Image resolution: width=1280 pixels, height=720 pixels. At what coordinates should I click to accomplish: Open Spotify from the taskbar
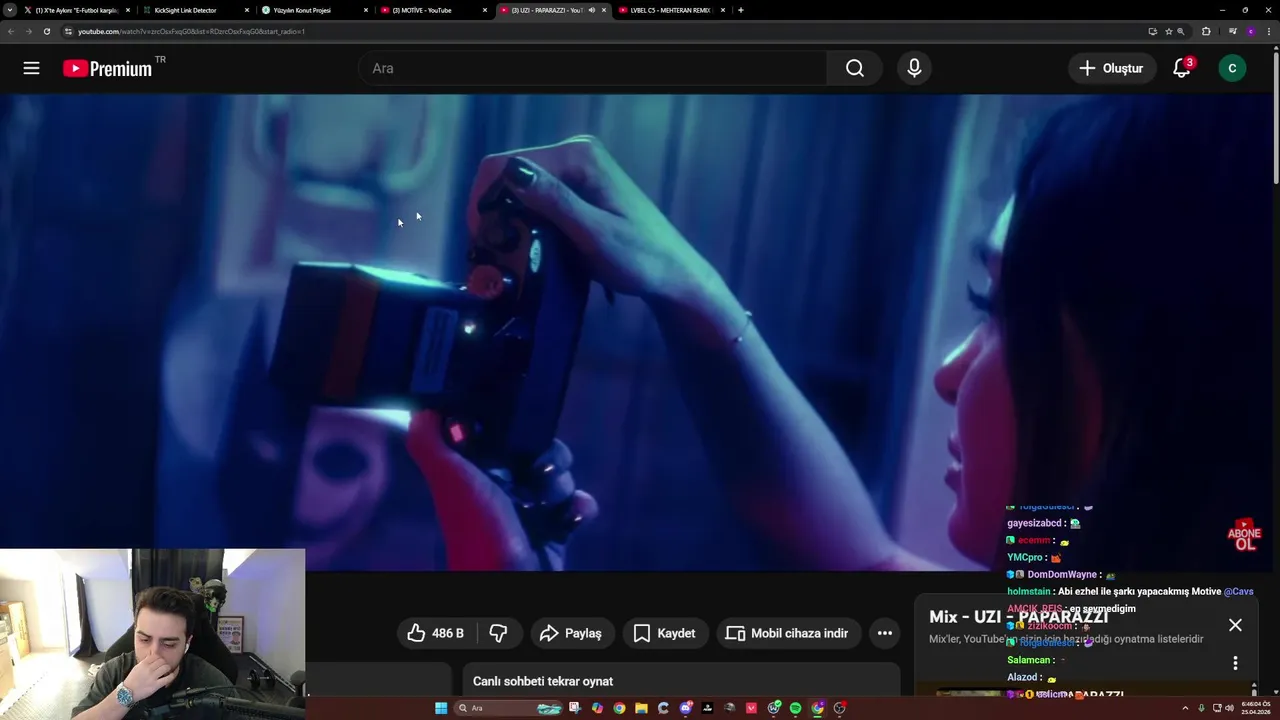click(795, 708)
